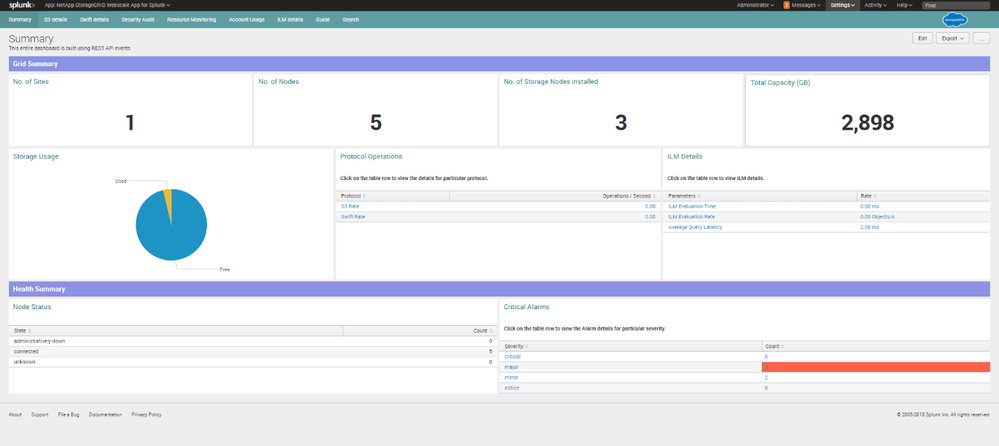Open the Swift Rate protocol row link
The width and height of the screenshot is (999, 446).
[351, 217]
